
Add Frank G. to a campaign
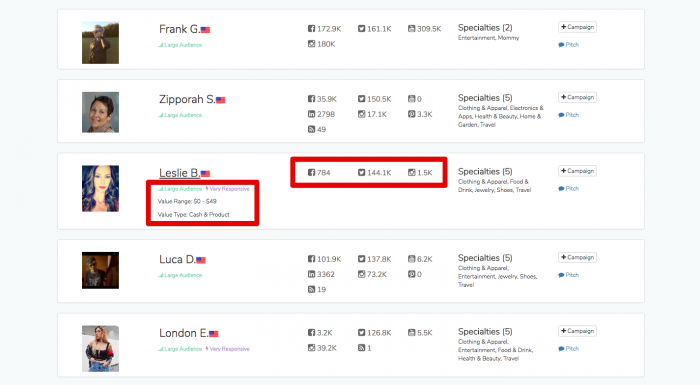pos(577,27)
